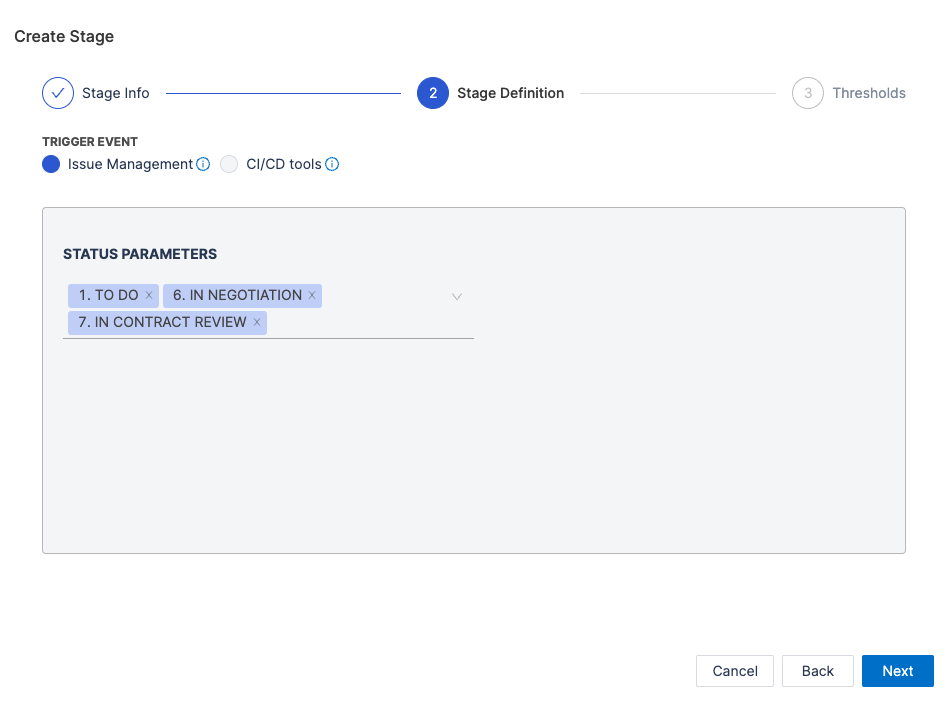The height and width of the screenshot is (703, 947).
Task: Proceed with the Next button
Action: tap(897, 671)
